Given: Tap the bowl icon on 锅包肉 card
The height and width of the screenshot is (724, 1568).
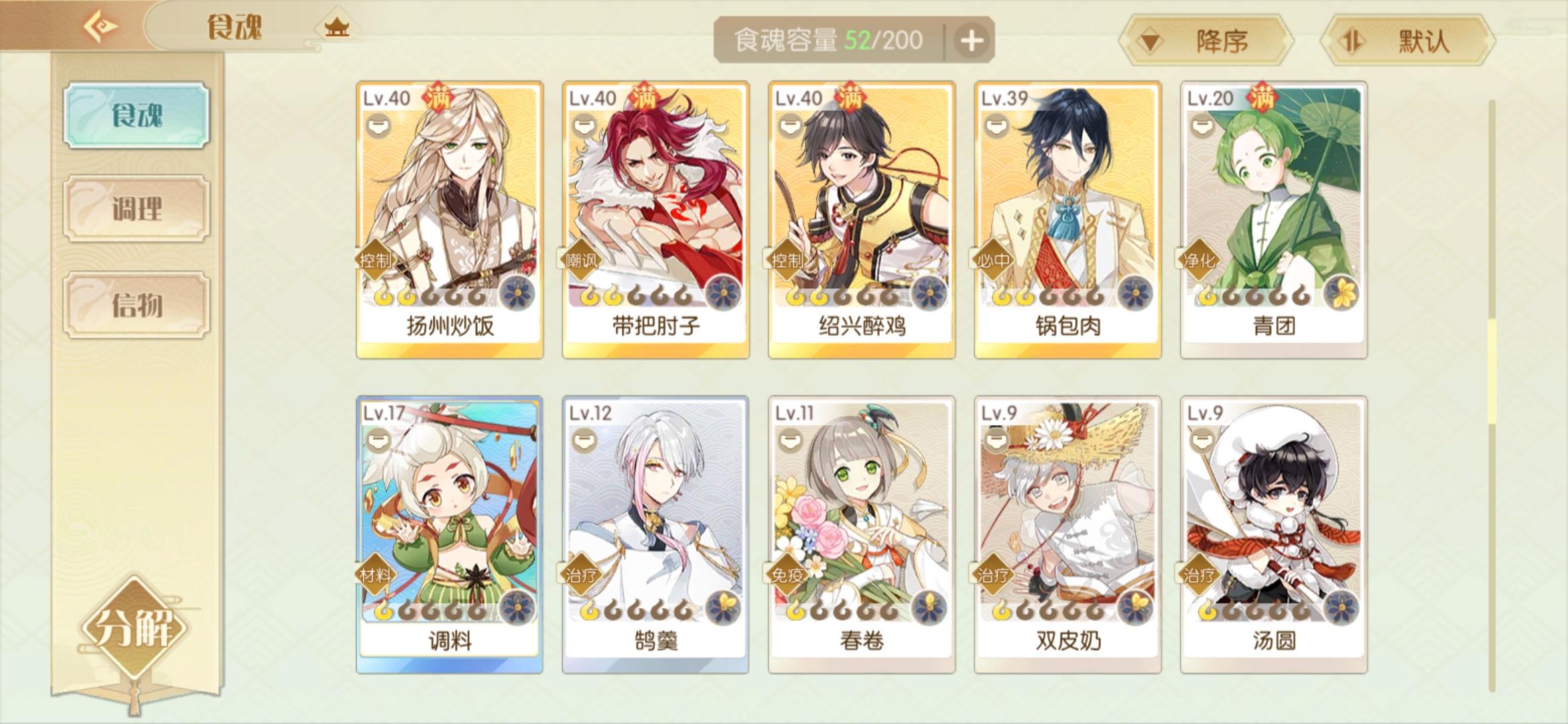Looking at the screenshot, I should click(996, 125).
